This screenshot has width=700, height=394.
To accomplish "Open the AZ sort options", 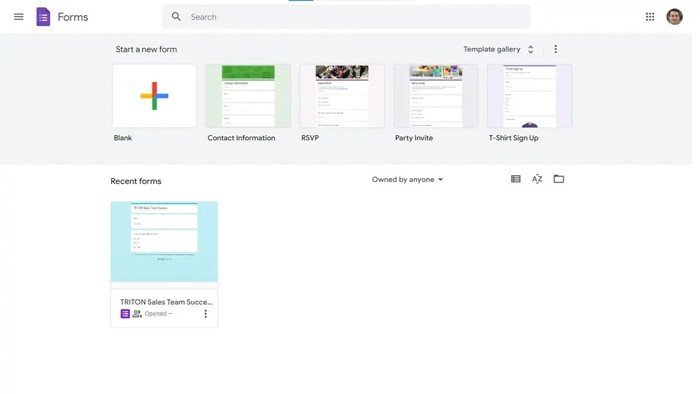I will pos(537,179).
